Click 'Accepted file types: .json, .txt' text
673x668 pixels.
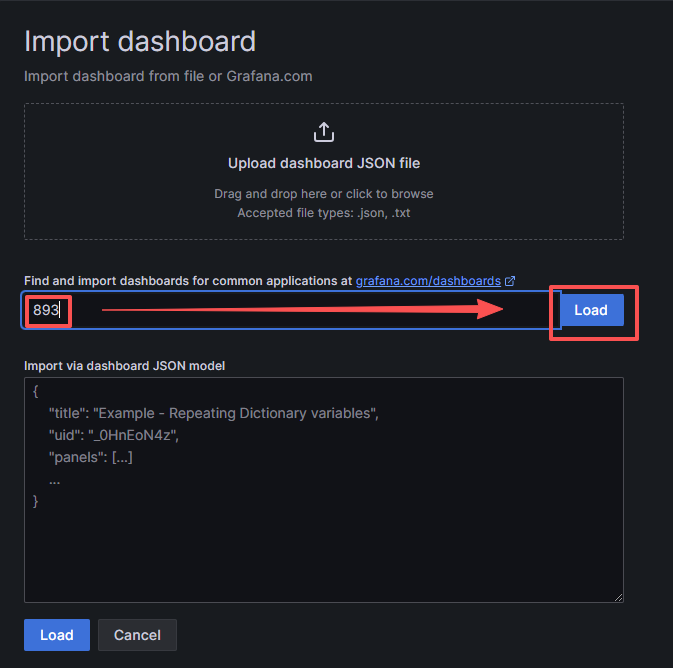coord(324,213)
